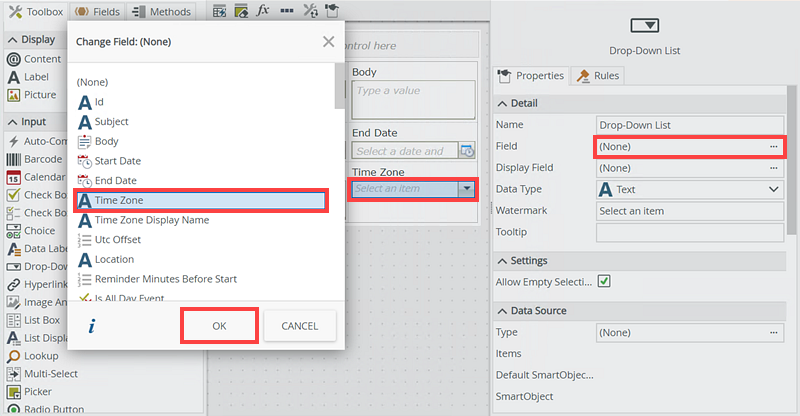Open the End Date calendar picker icon
This screenshot has height=416, width=800.
[x=467, y=151]
